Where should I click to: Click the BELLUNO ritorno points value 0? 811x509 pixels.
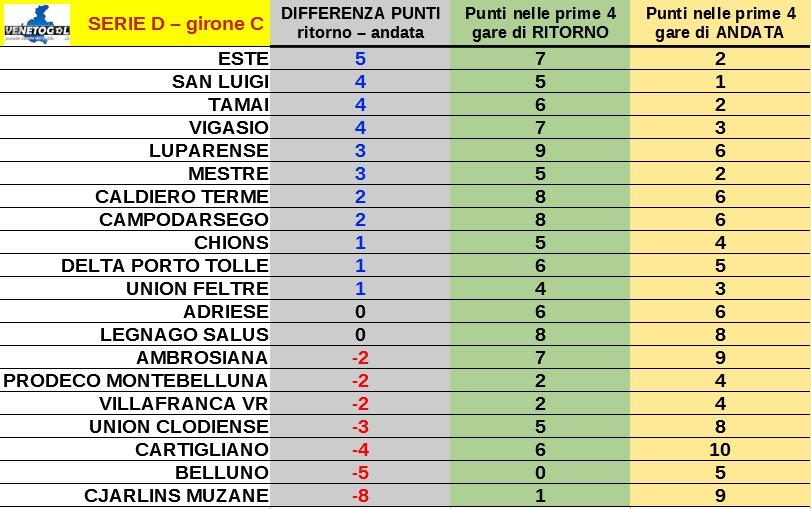[540, 472]
